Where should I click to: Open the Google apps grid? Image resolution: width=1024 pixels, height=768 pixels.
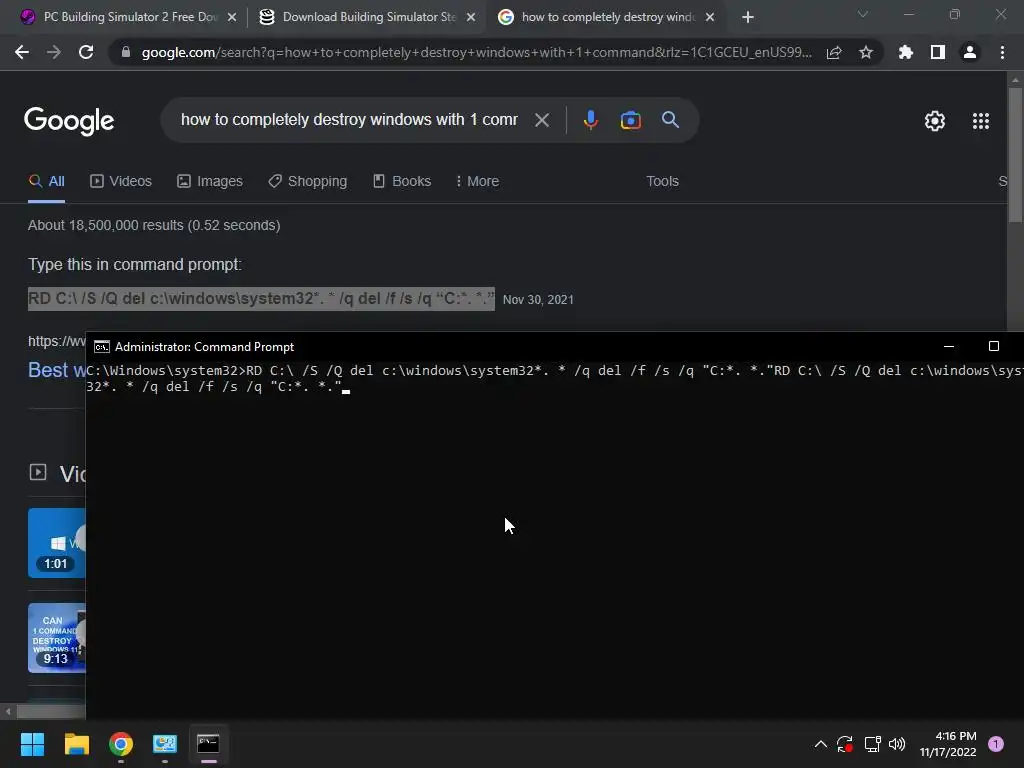click(x=981, y=121)
